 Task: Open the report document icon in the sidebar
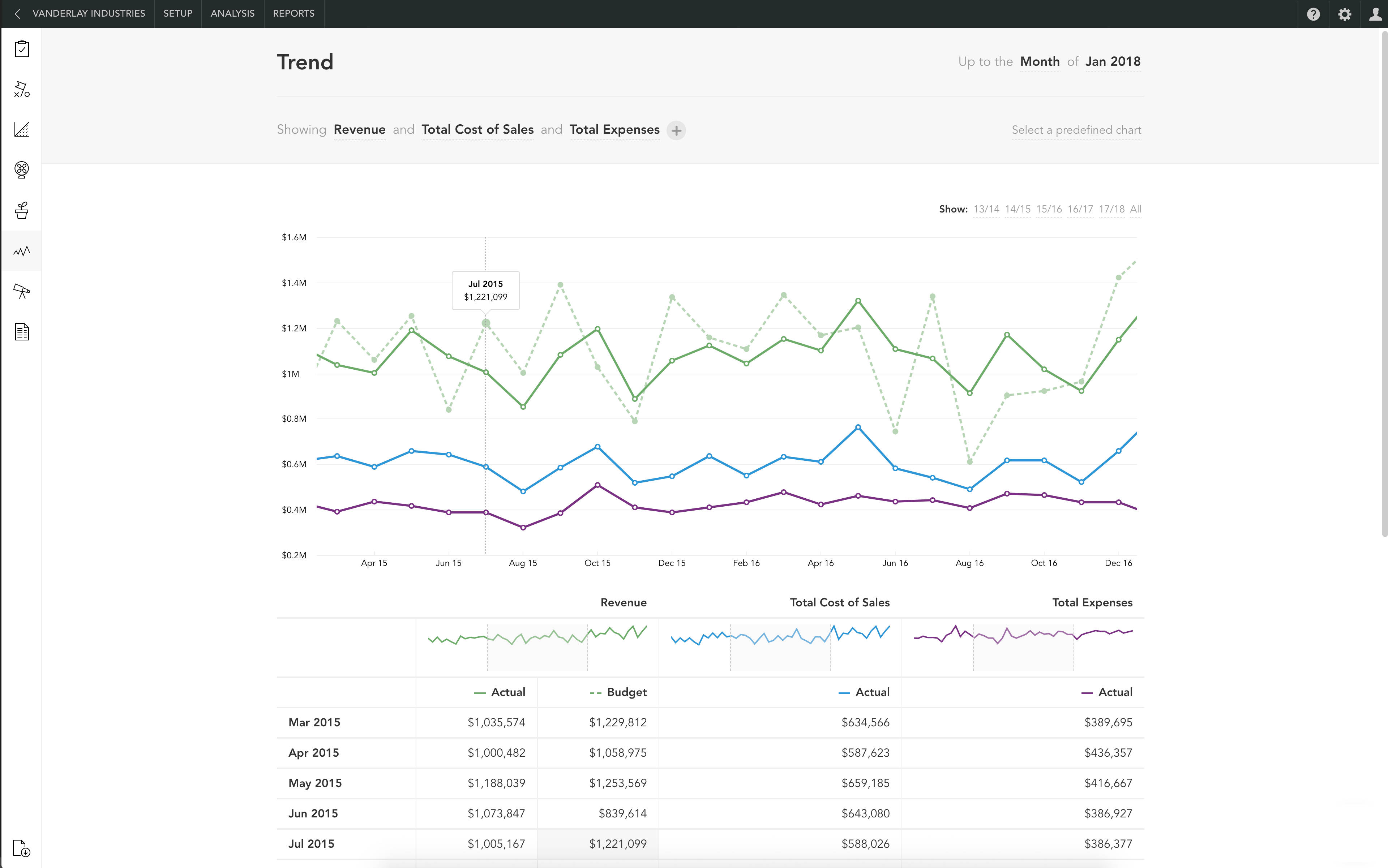point(21,332)
